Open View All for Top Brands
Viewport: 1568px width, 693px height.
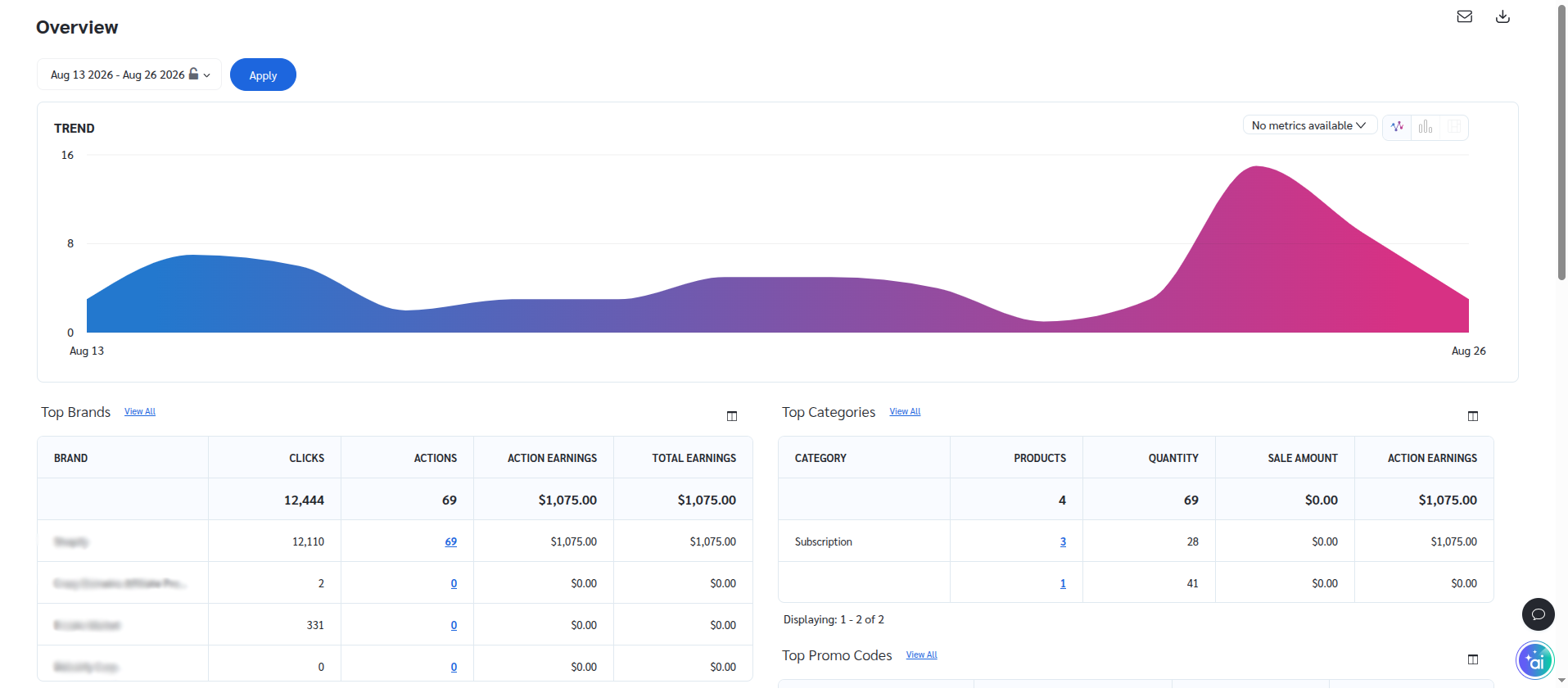tap(140, 412)
